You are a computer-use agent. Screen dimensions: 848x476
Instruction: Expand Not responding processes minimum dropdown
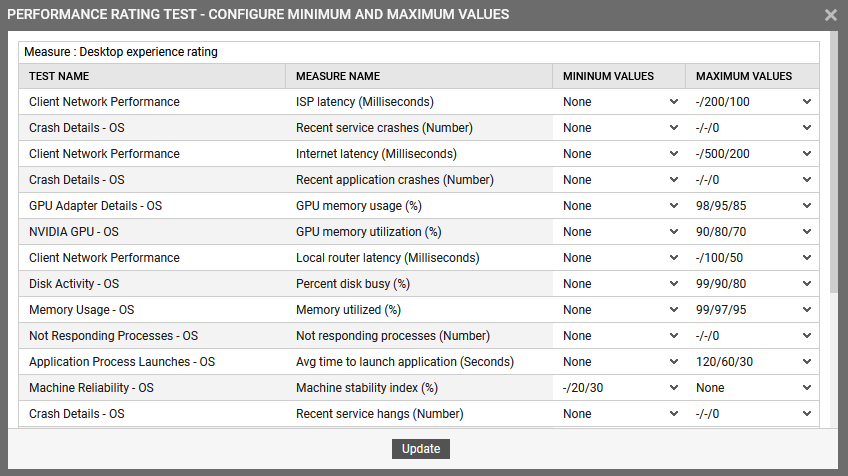click(619, 336)
